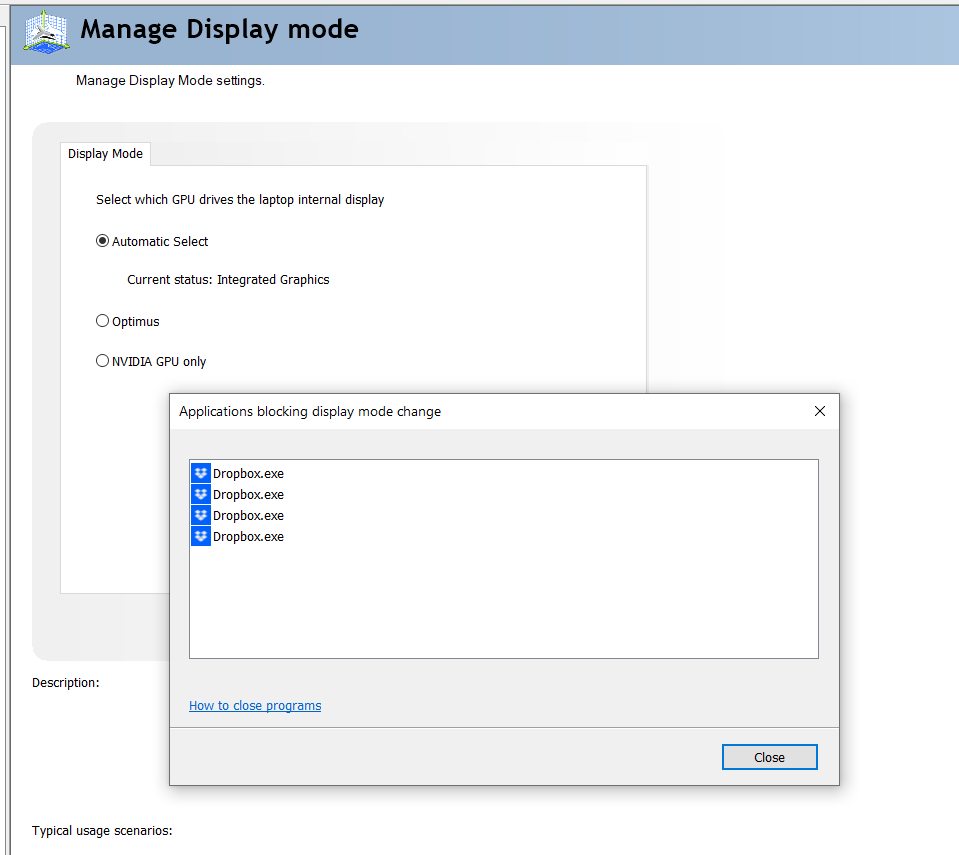The image size is (959, 855).
Task: Click the Typical usage scenarios label
Action: tap(102, 830)
